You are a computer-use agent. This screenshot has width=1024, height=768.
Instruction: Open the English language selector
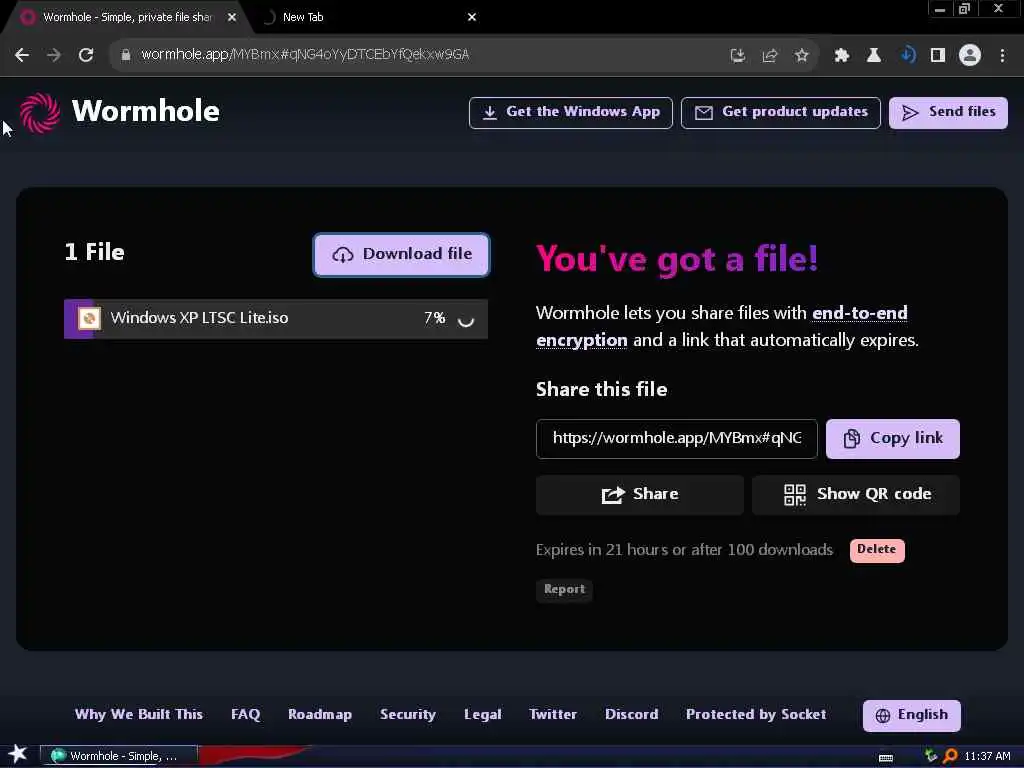(912, 716)
